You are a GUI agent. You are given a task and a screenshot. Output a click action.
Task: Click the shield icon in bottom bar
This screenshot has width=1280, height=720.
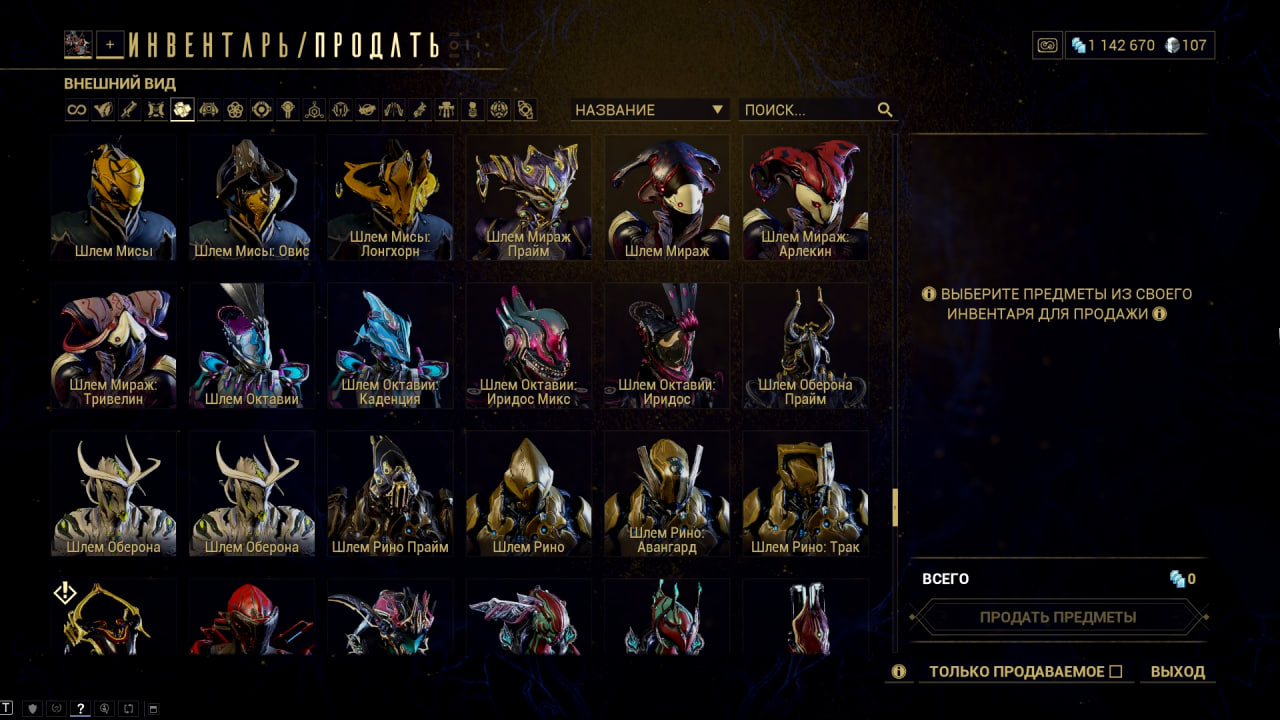33,709
